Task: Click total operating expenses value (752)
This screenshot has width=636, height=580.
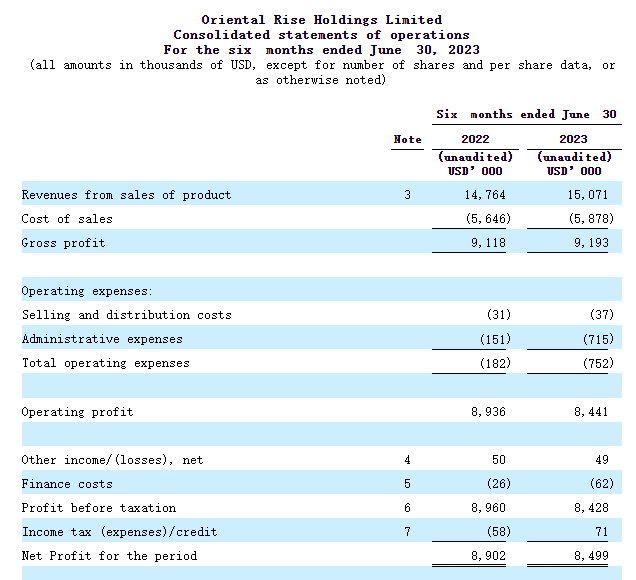Action: tap(598, 363)
